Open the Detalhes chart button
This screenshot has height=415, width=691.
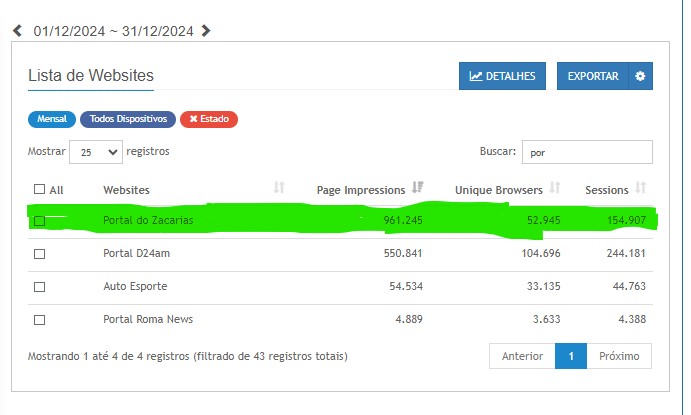(502, 76)
